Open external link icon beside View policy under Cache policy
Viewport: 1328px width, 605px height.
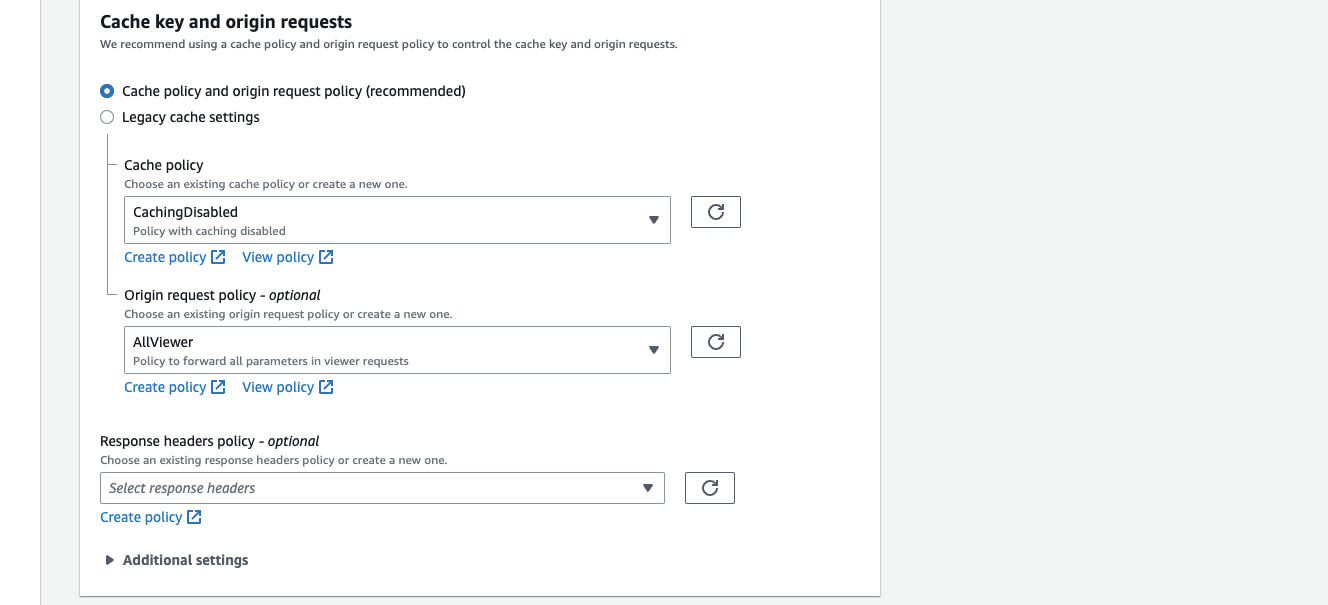(x=325, y=256)
